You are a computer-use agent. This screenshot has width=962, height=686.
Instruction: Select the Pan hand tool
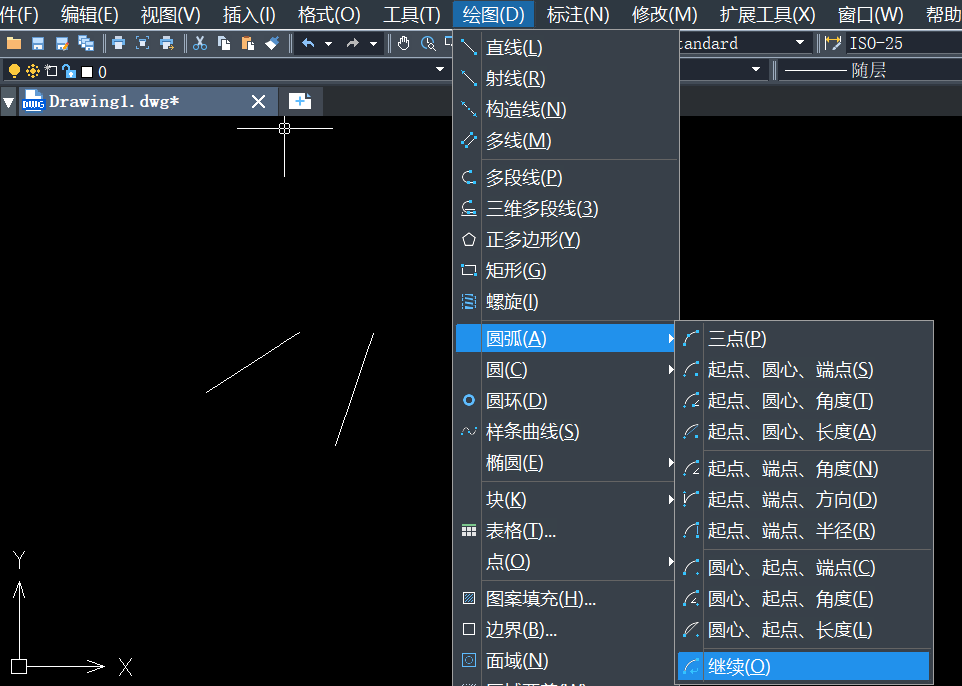click(x=403, y=44)
